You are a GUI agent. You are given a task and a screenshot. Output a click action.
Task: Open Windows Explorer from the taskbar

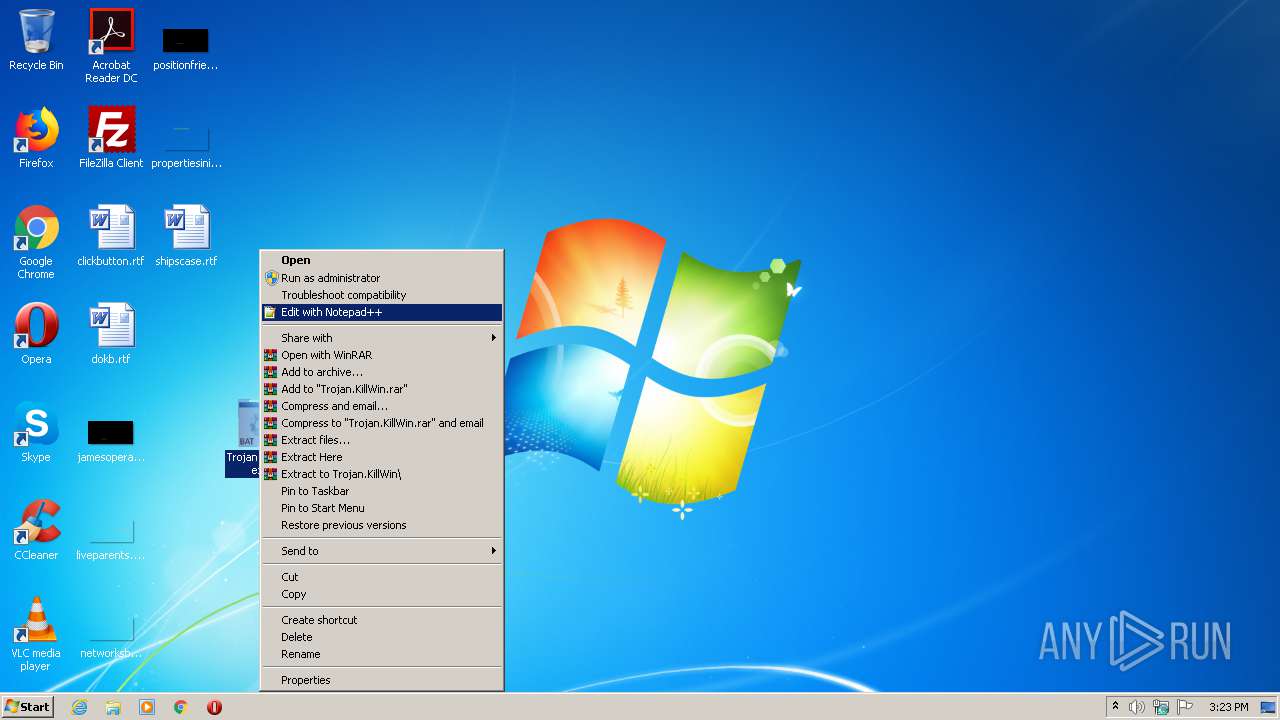113,707
